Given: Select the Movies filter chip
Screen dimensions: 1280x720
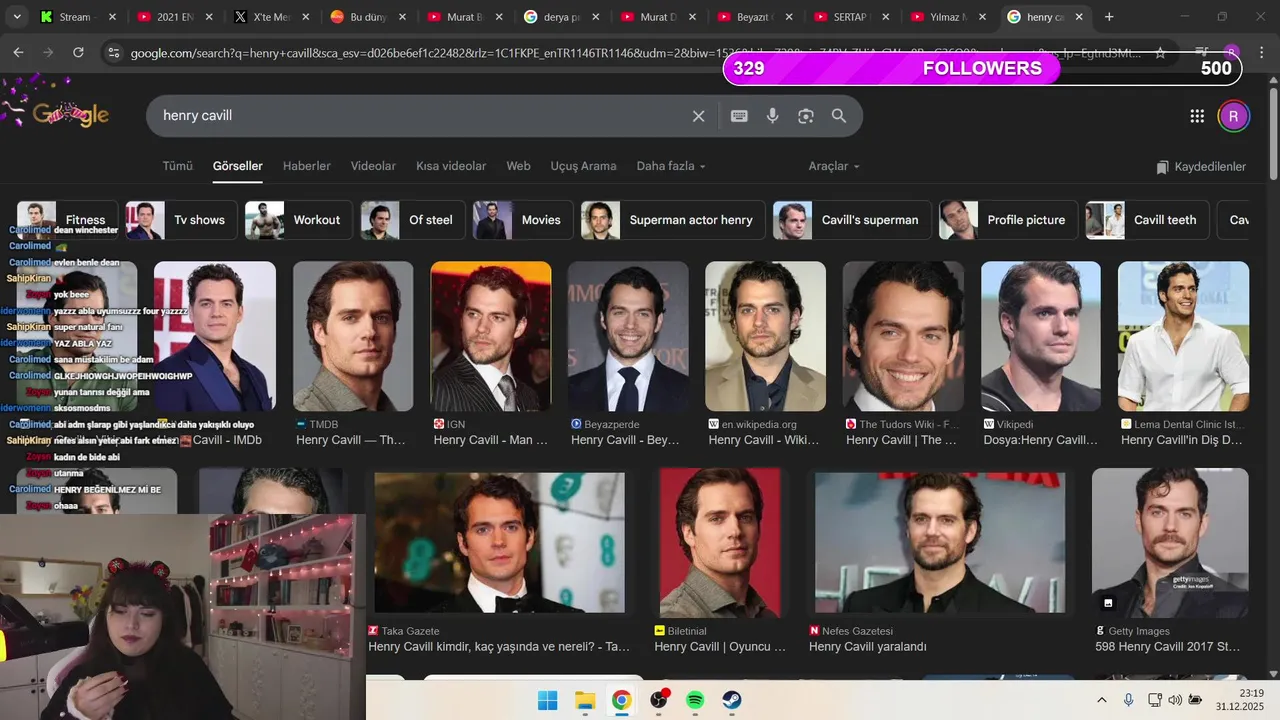Looking at the screenshot, I should (x=522, y=220).
